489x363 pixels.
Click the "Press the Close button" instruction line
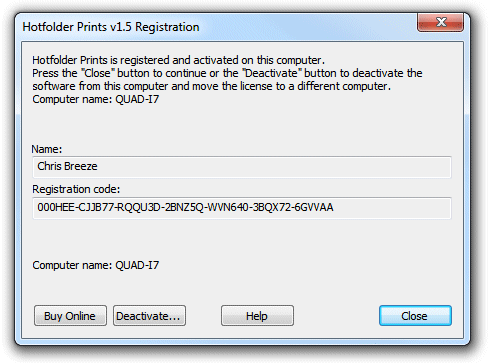point(227,73)
